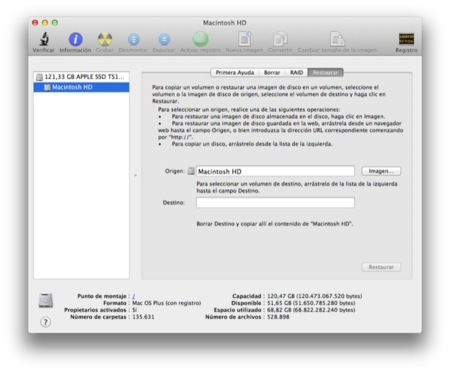This screenshot has width=450, height=372.
Task: Click the Restaurar button at bottom right
Action: 381,267
